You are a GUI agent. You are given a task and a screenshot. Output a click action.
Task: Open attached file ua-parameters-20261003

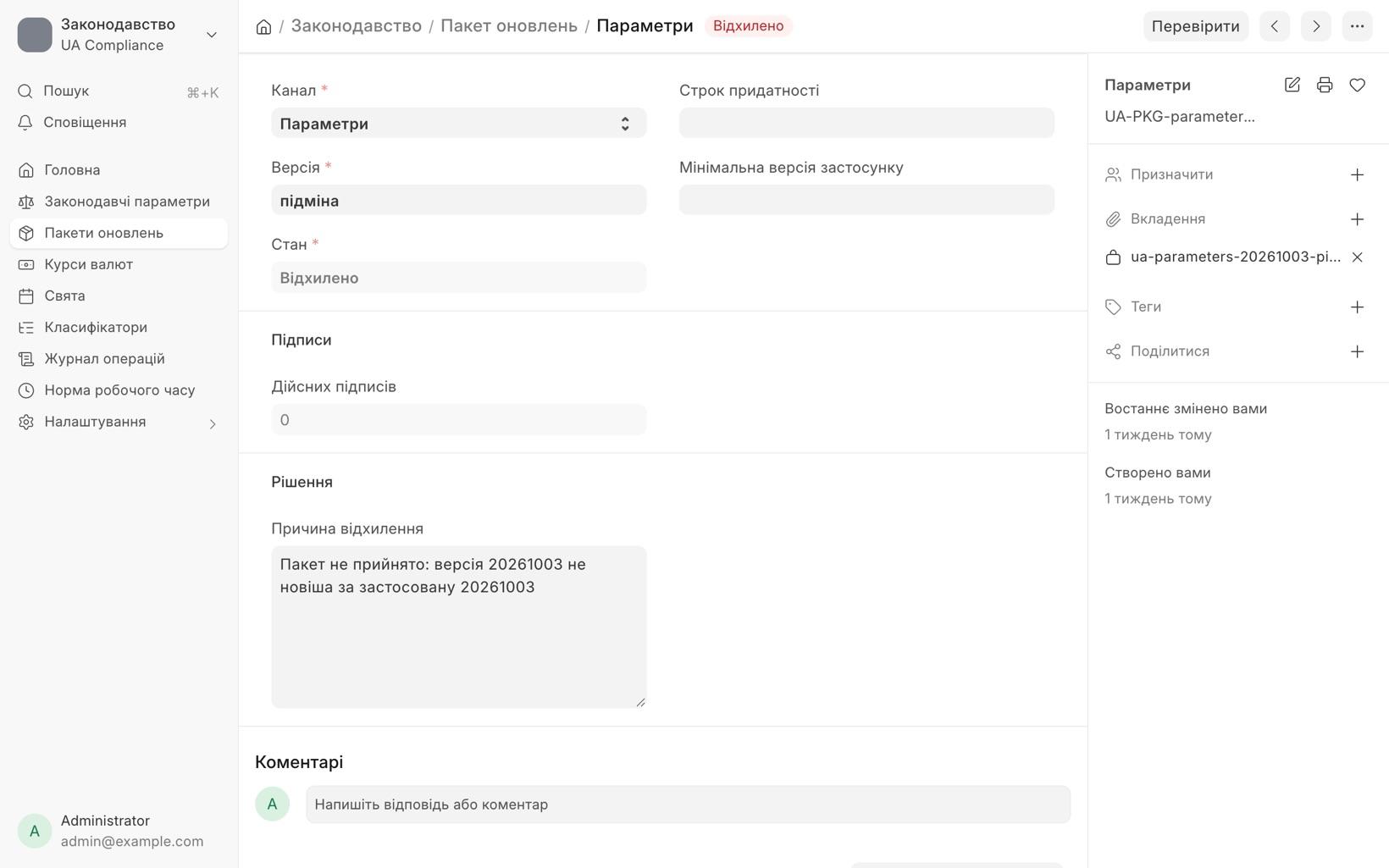(1235, 257)
